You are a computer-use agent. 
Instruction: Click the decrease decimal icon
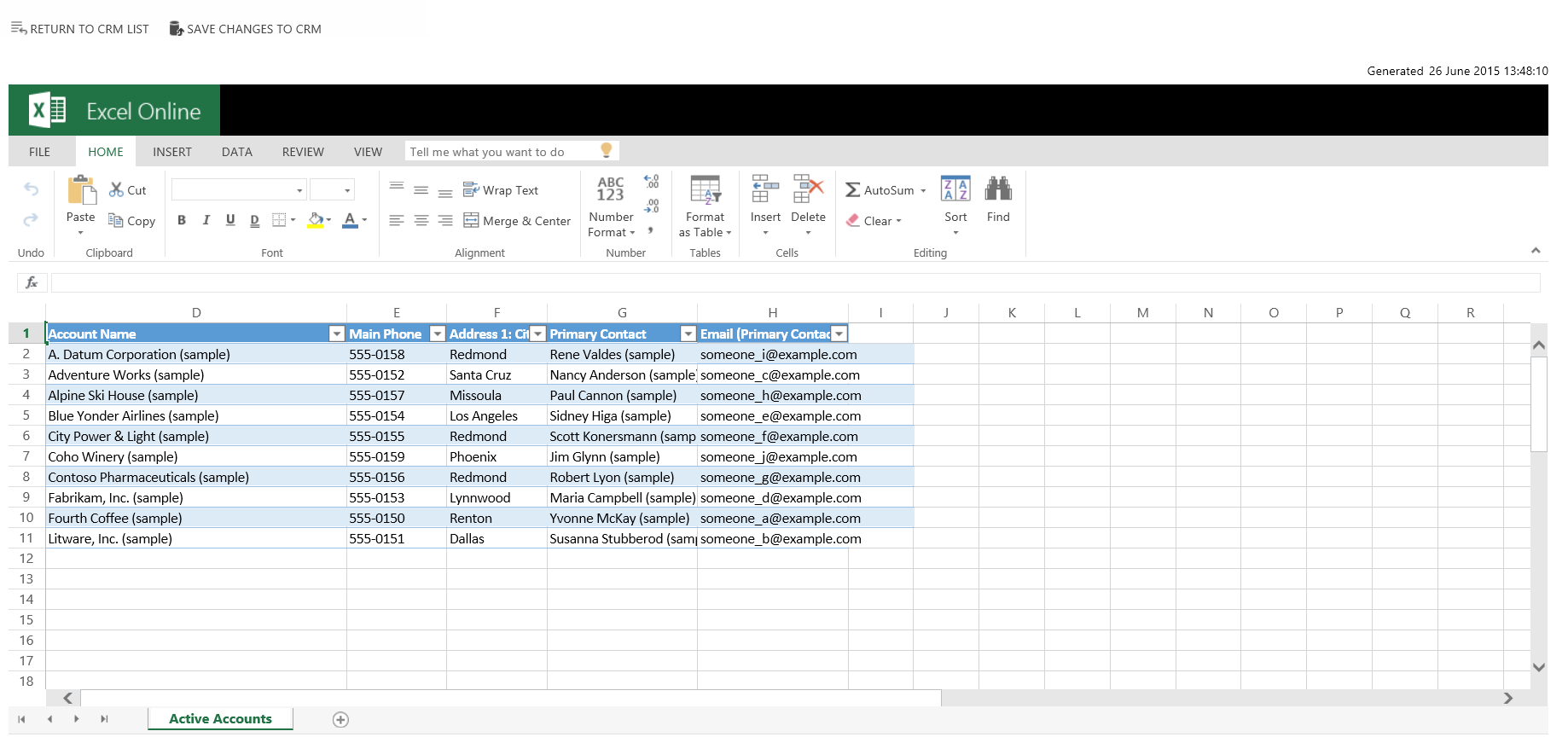pos(652,206)
